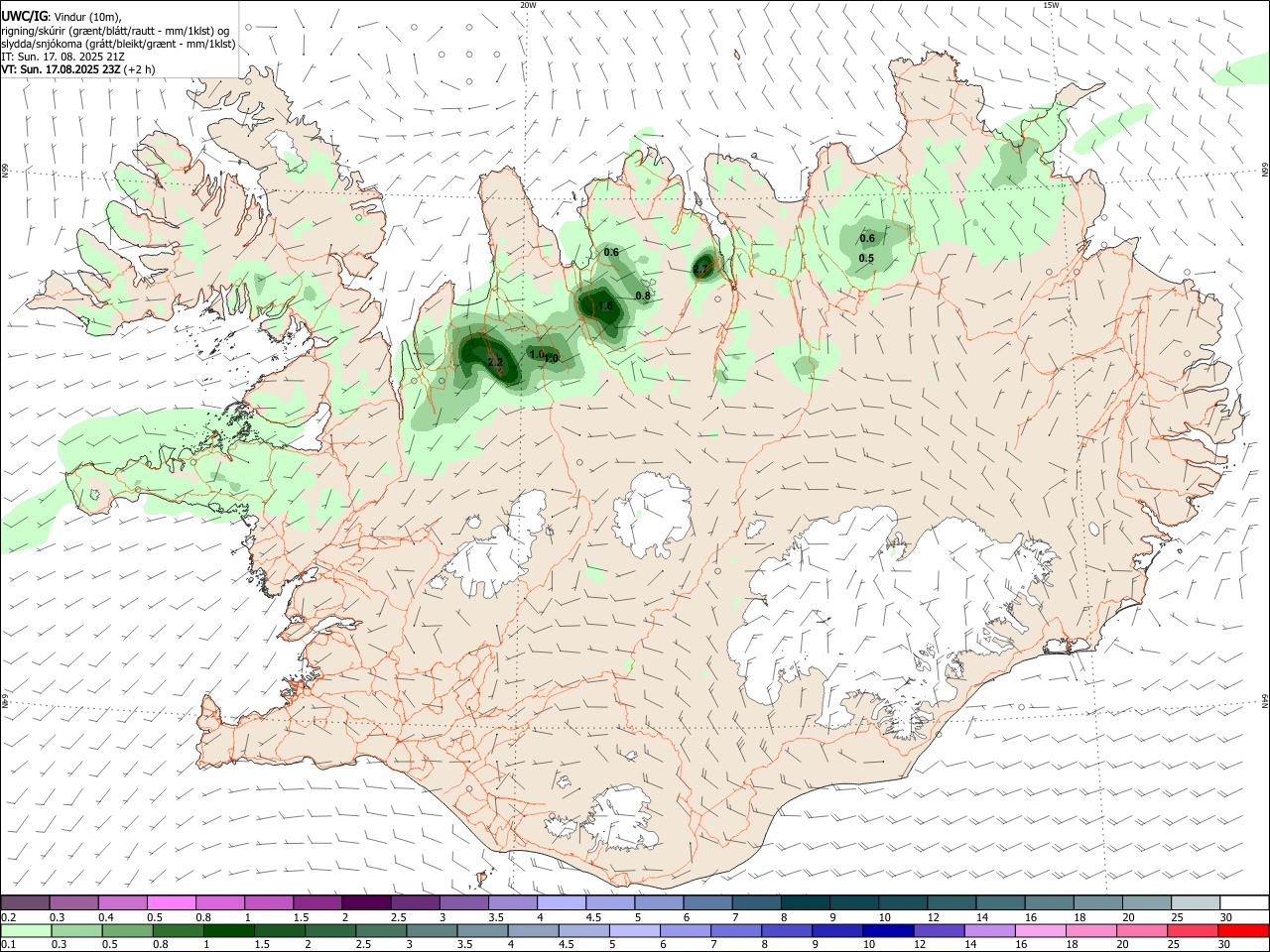
Task: Click the rain legend swatch starting at 25
Action: coord(1196,930)
